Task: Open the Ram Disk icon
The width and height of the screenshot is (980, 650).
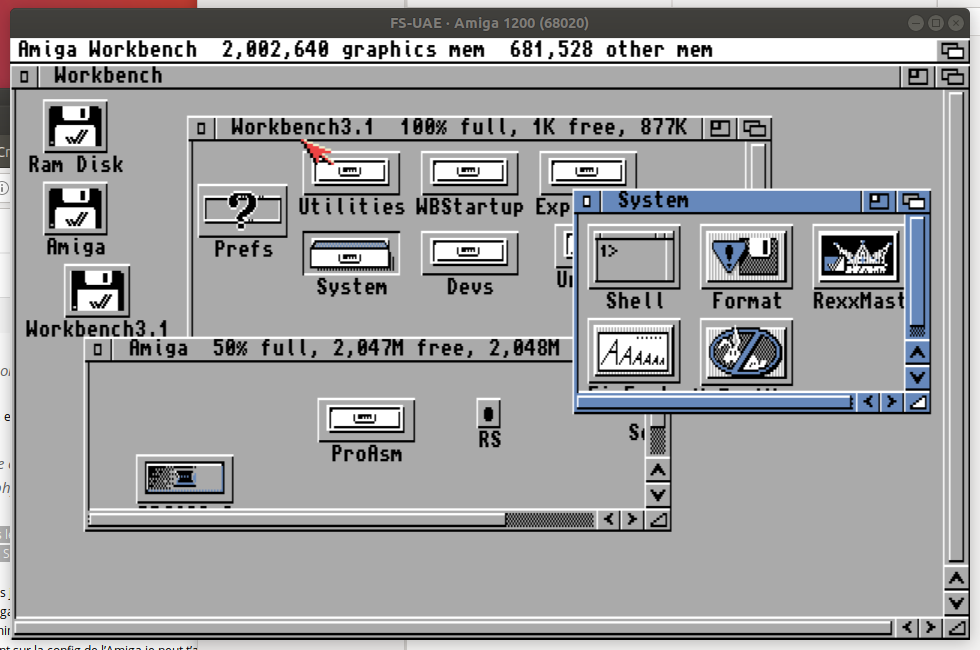Action: pos(75,126)
